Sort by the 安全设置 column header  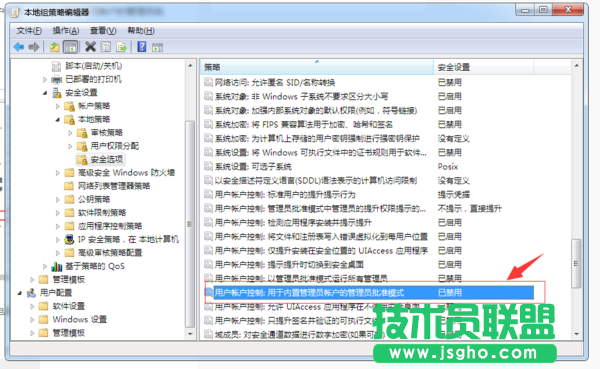pyautogui.click(x=484, y=67)
